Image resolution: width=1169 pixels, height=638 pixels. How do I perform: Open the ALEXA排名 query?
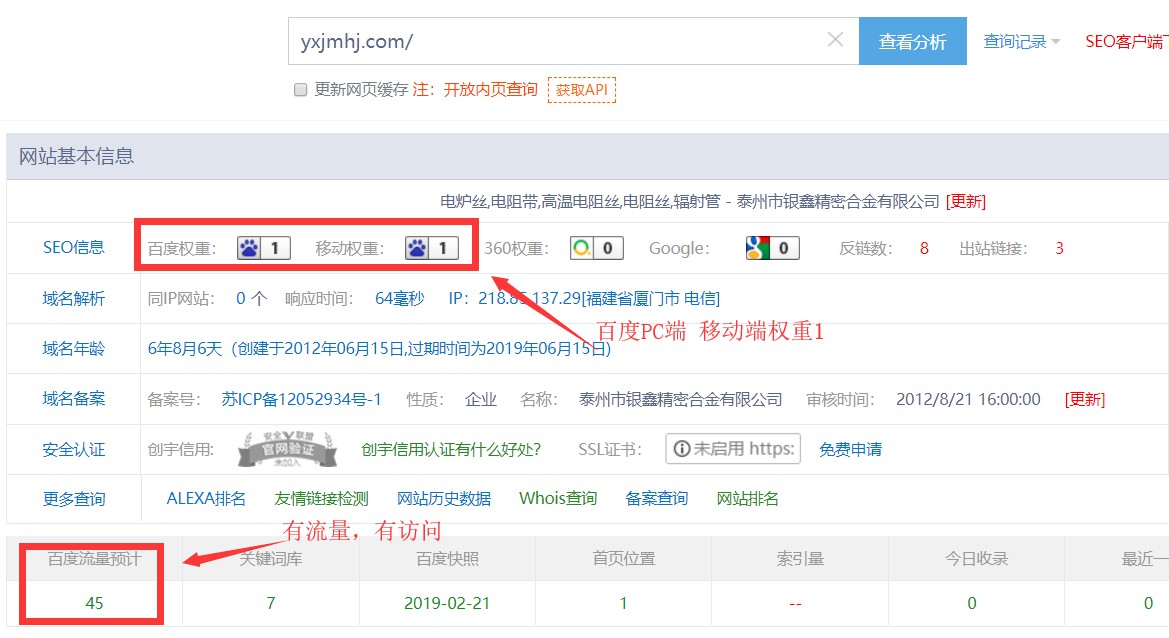tap(206, 499)
